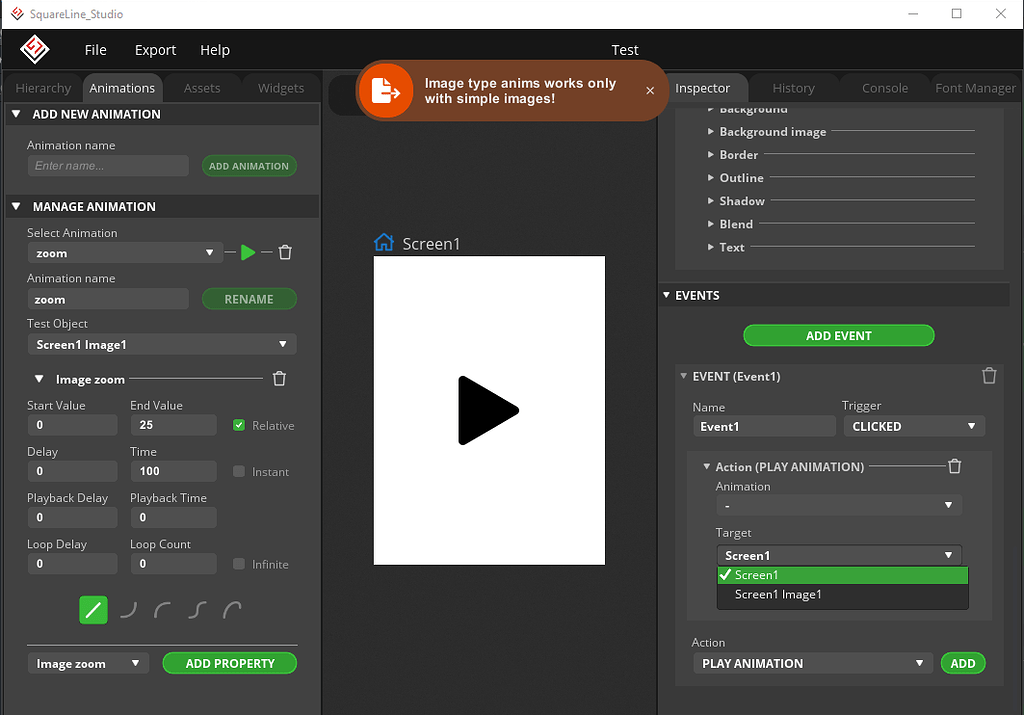The height and width of the screenshot is (715, 1024).
Task: Switch to the Assets tab
Action: click(x=202, y=88)
